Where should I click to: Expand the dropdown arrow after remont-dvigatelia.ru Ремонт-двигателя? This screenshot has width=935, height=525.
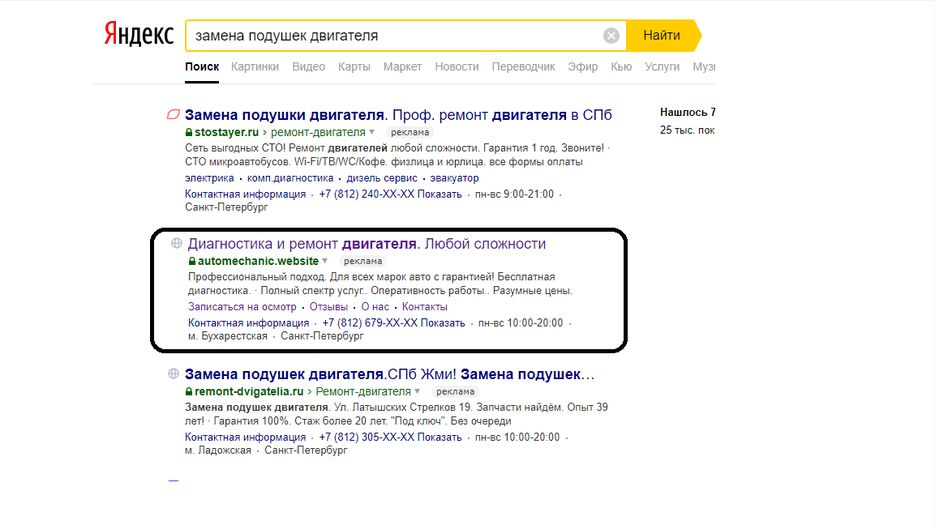(x=417, y=392)
